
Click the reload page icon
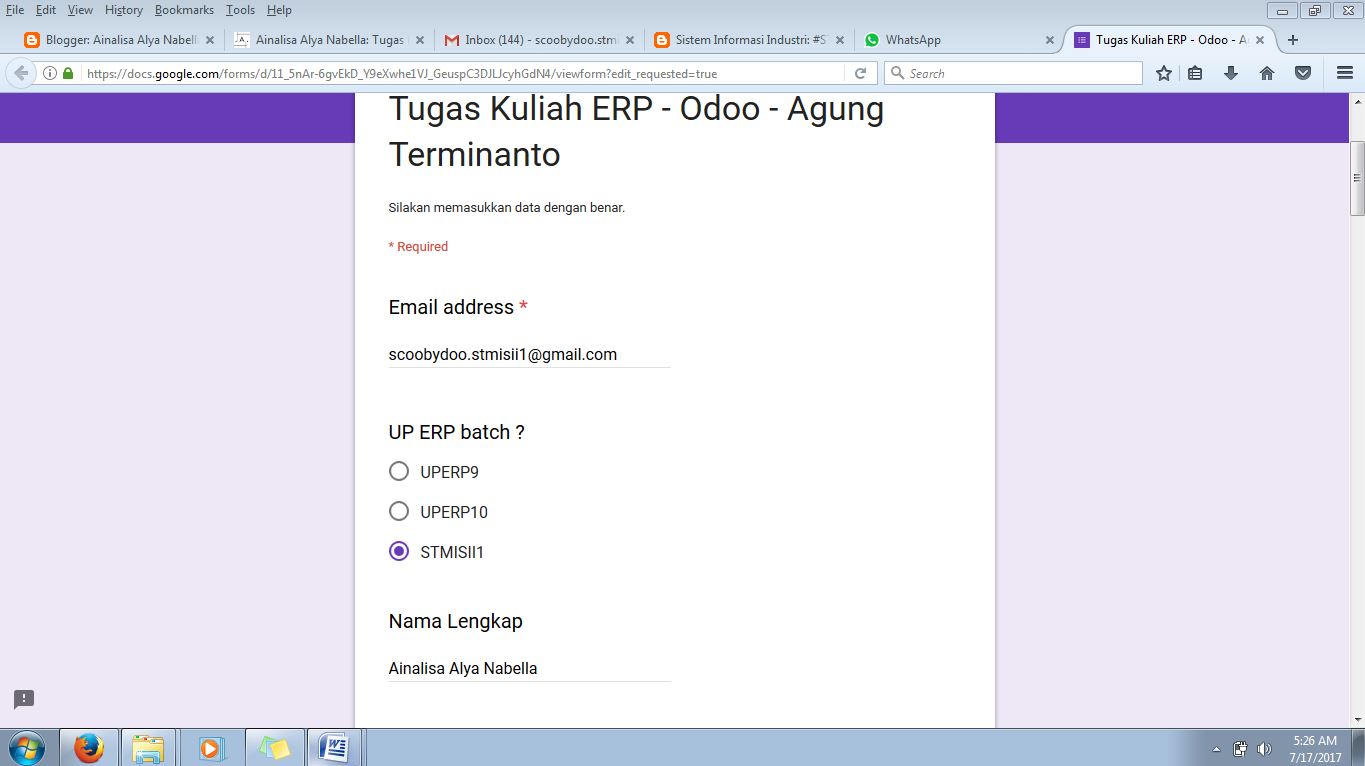tap(860, 72)
